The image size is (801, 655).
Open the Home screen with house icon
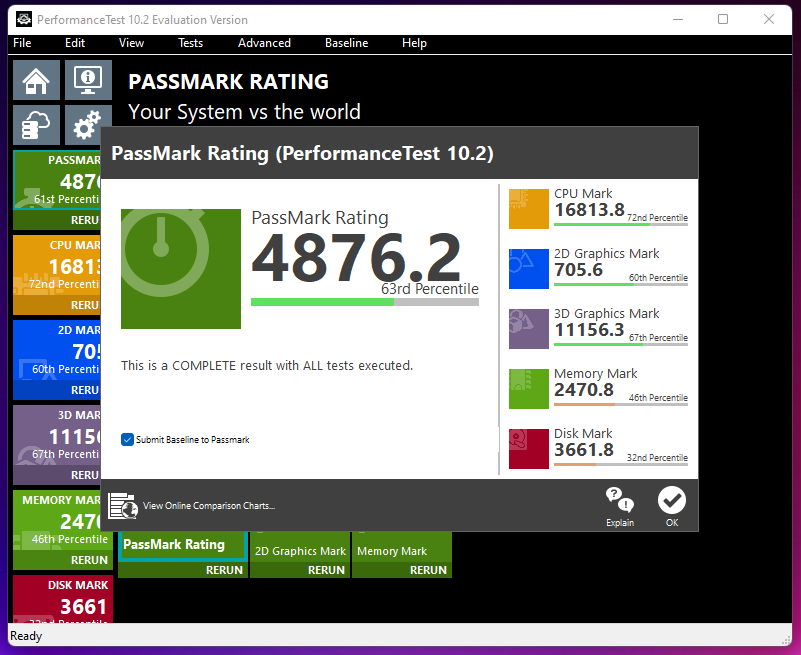click(x=36, y=79)
